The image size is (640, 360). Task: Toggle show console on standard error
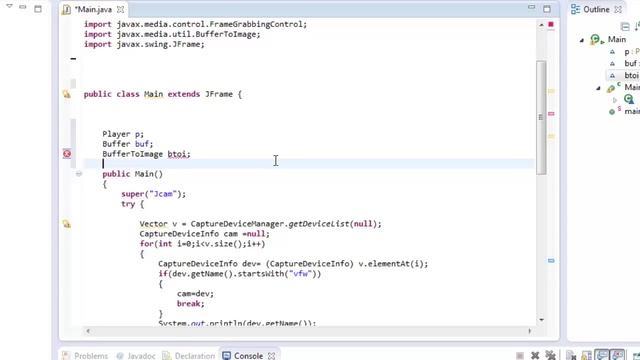pos(618,355)
